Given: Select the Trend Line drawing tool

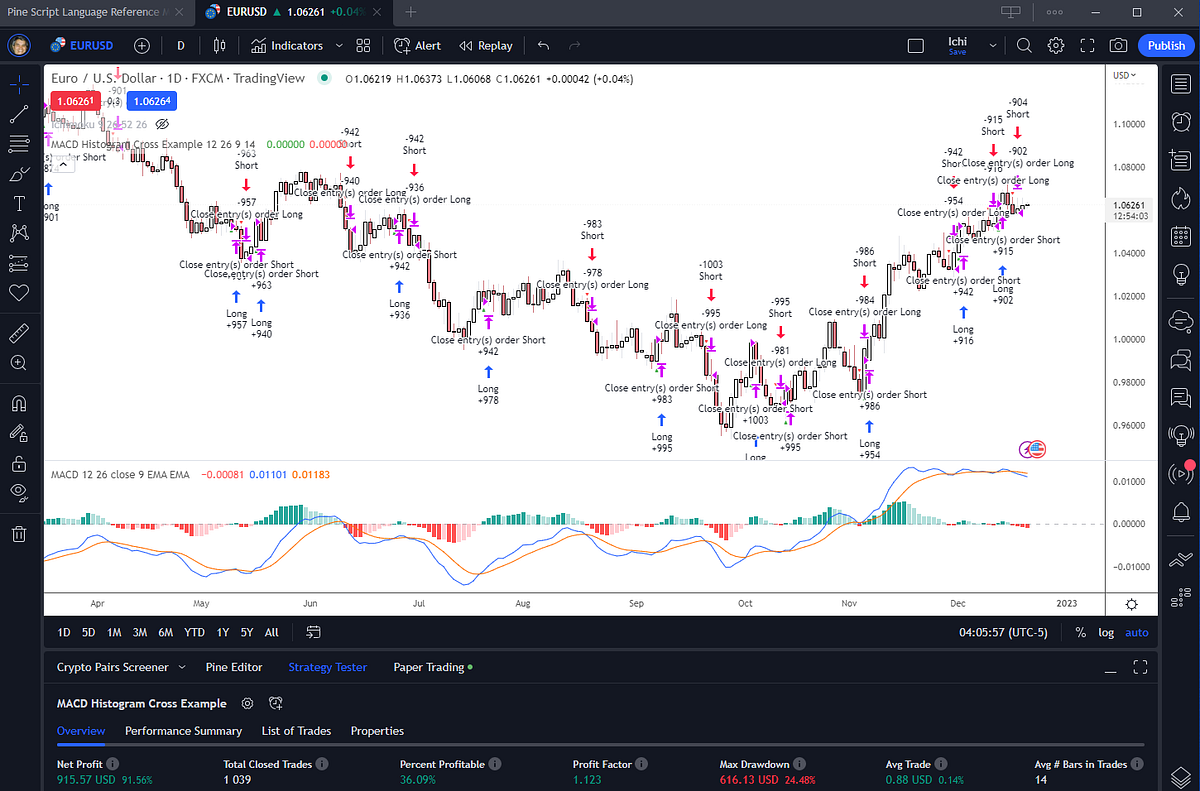Looking at the screenshot, I should [x=18, y=114].
